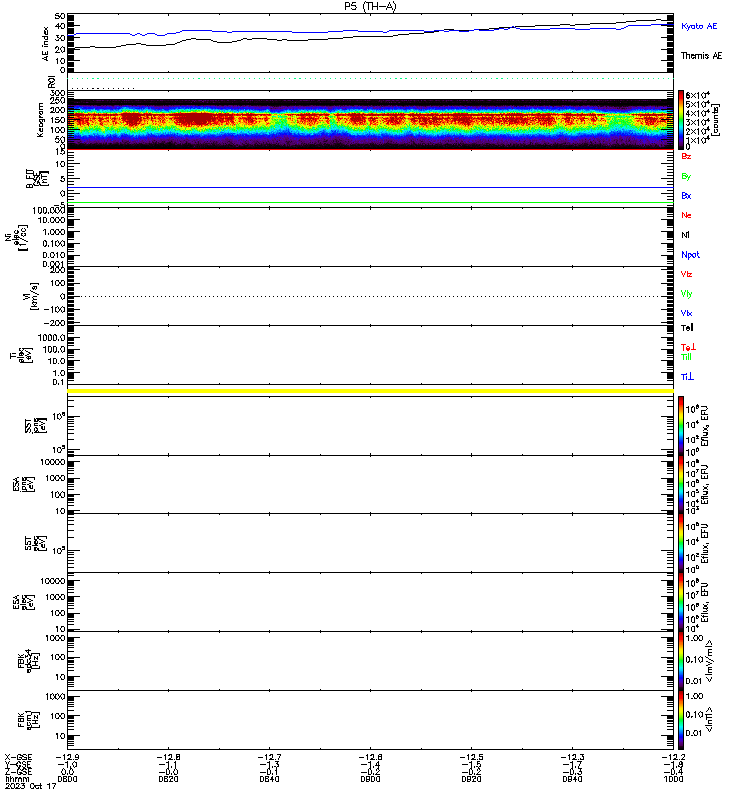Click the green "Viy" legend label

[x=686, y=294]
